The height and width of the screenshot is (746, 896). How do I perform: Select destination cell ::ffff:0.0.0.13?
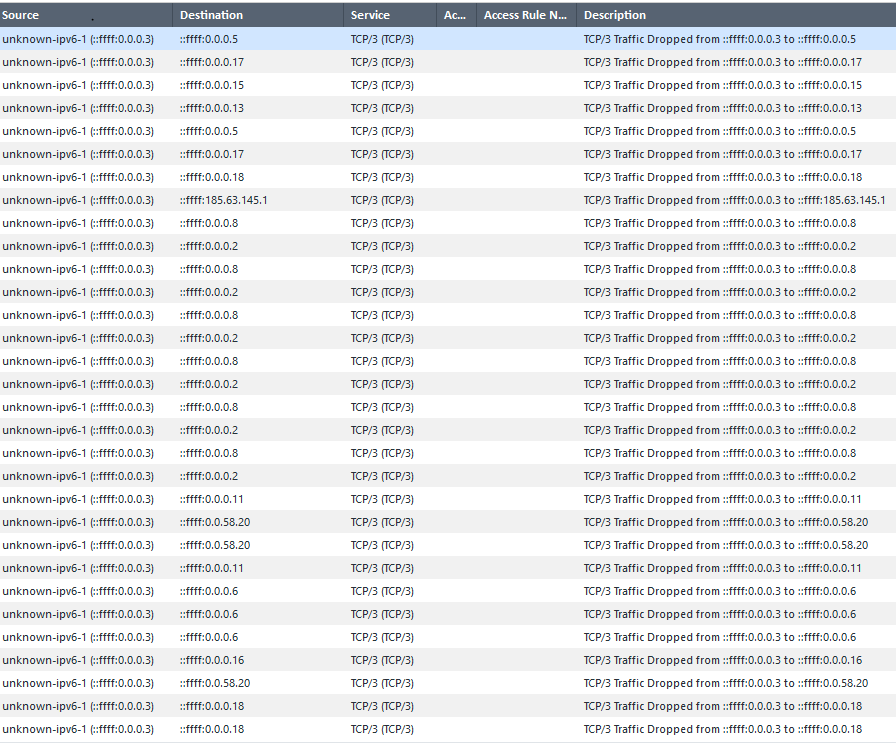tap(211, 108)
